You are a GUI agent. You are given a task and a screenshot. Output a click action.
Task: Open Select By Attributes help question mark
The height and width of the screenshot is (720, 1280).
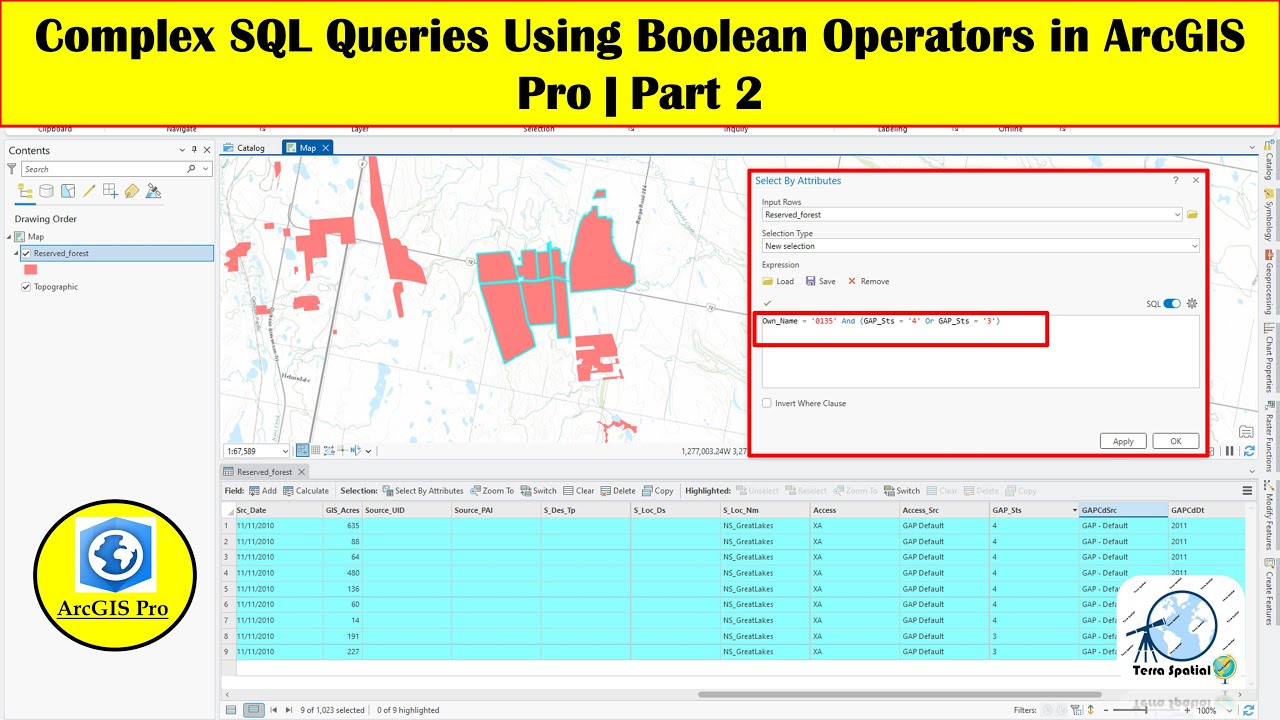[1175, 181]
